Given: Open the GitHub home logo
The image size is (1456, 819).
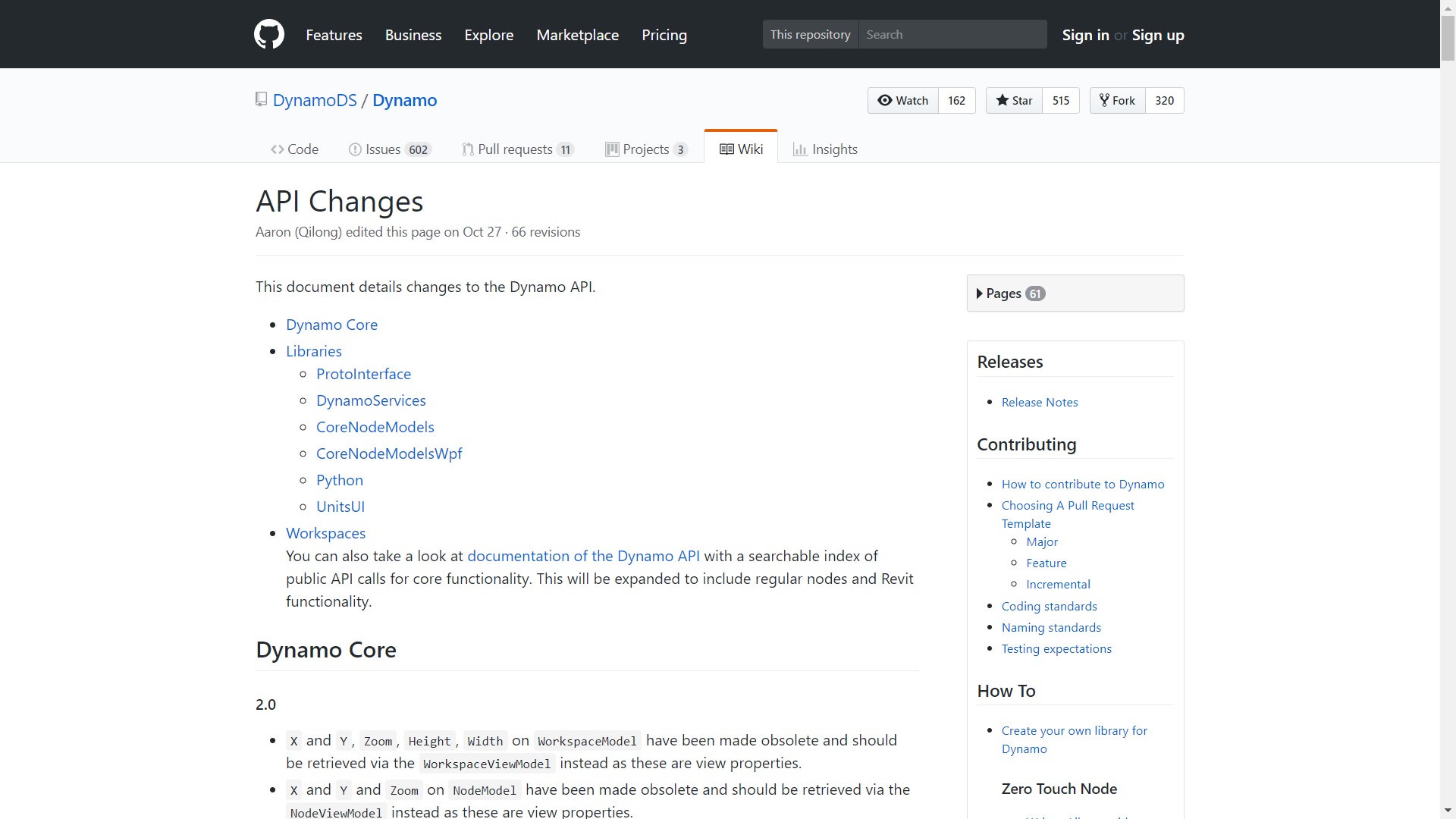Looking at the screenshot, I should [268, 35].
